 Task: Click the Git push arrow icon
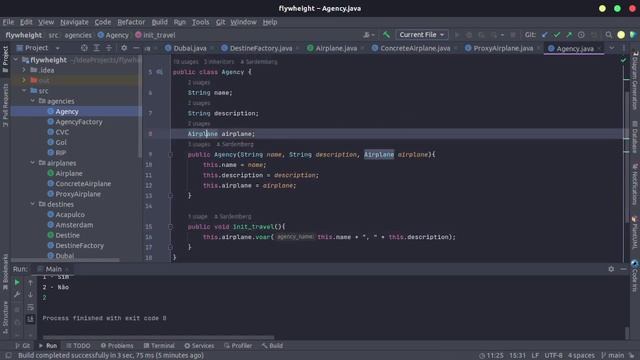(x=569, y=35)
